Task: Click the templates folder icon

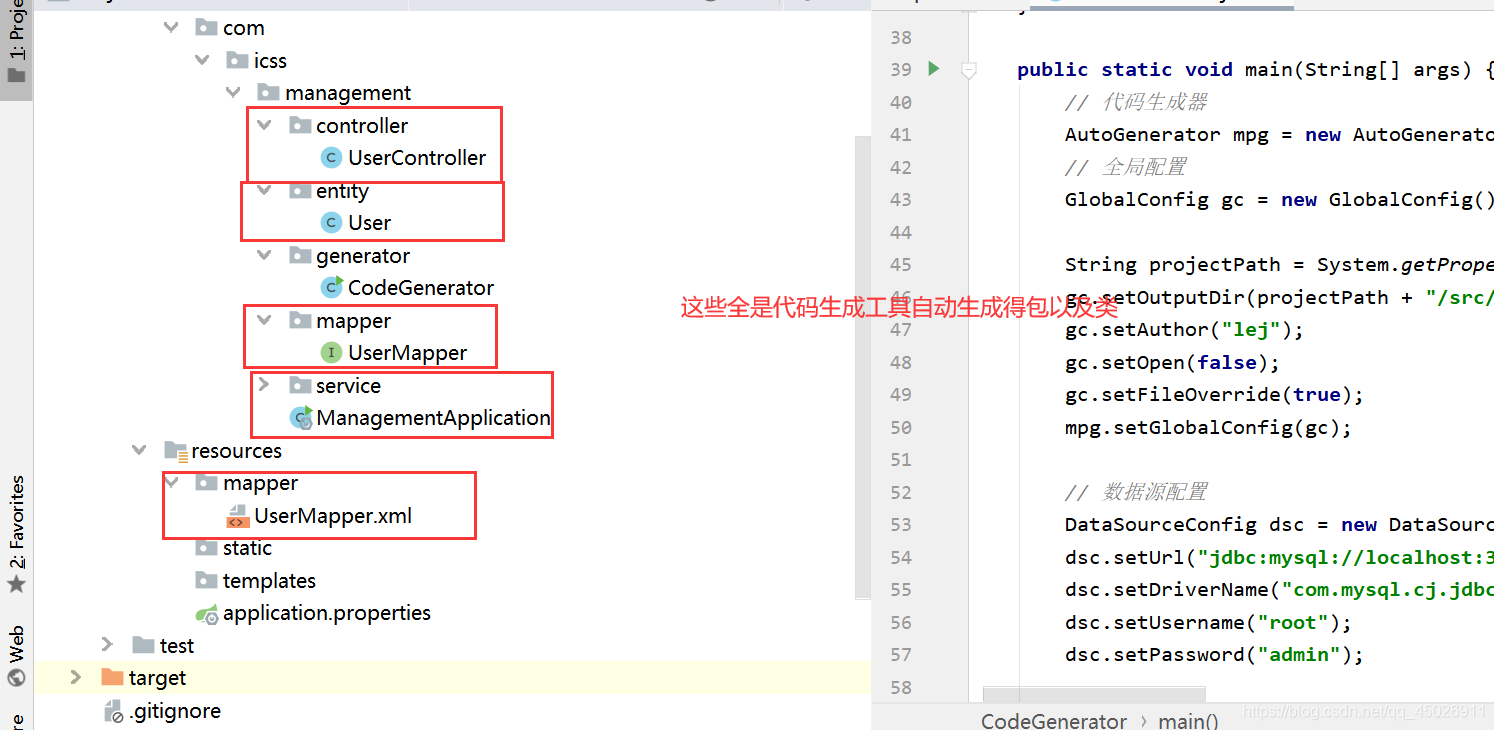Action: 206,580
